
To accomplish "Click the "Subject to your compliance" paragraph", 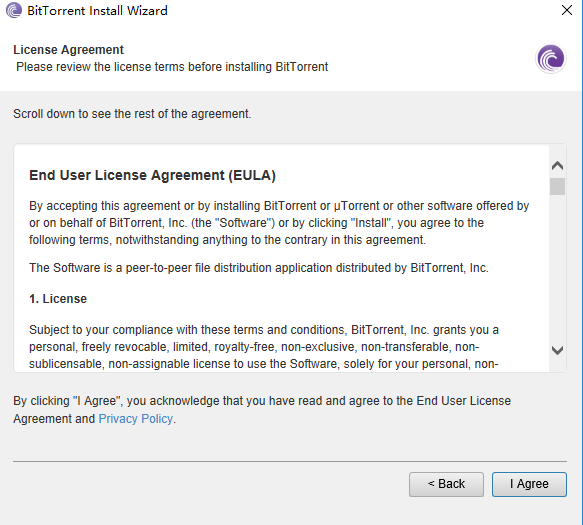I will [264, 347].
